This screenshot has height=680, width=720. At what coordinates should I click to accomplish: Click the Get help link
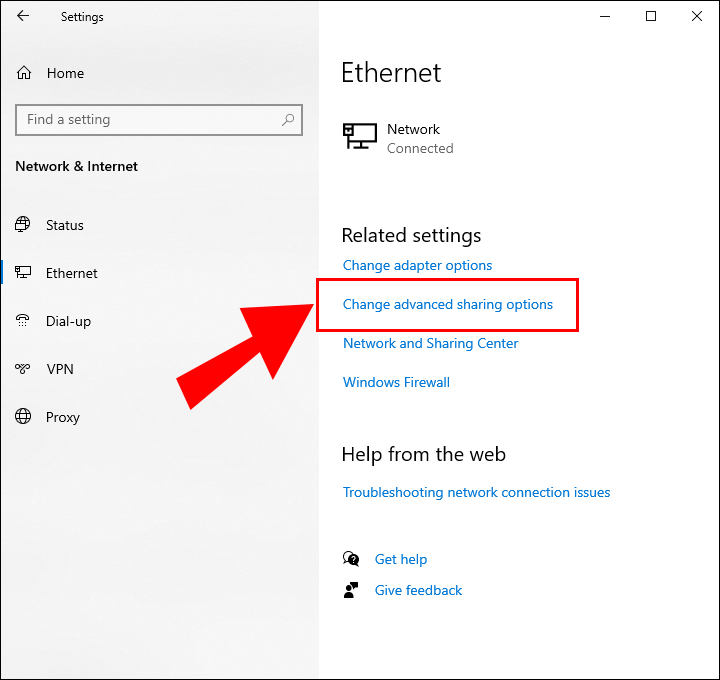tap(401, 559)
